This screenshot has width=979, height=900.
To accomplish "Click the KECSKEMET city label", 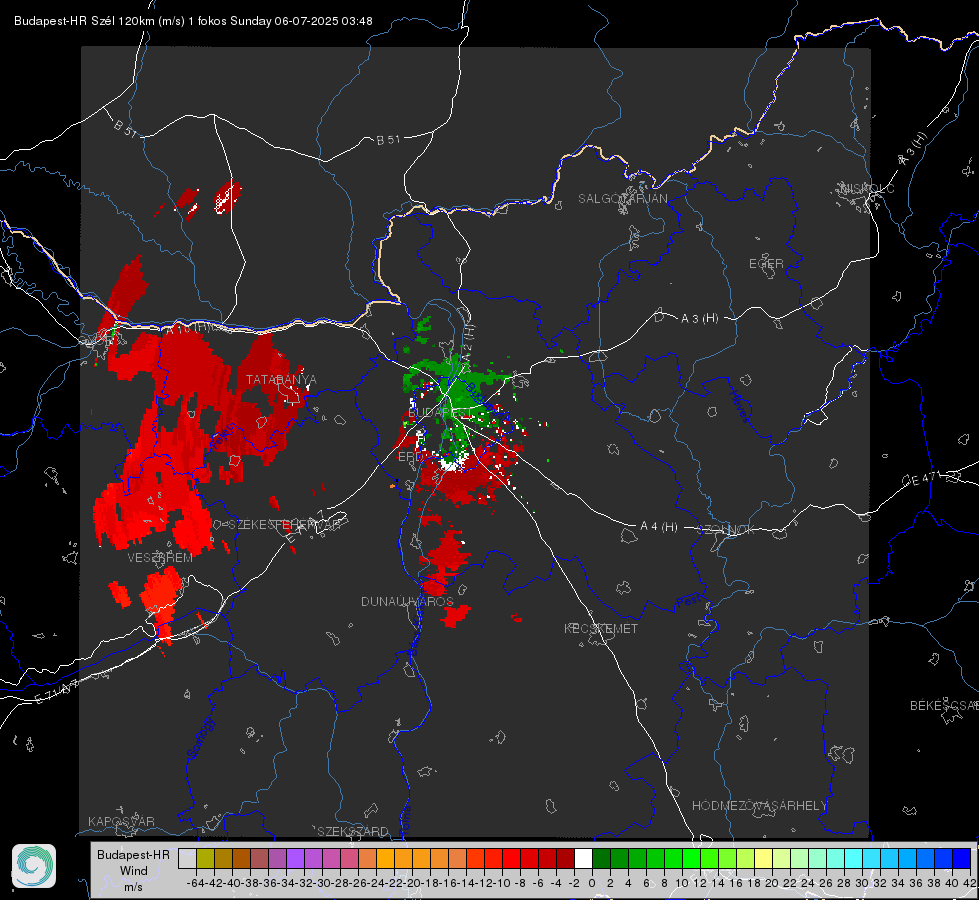I will tap(601, 628).
